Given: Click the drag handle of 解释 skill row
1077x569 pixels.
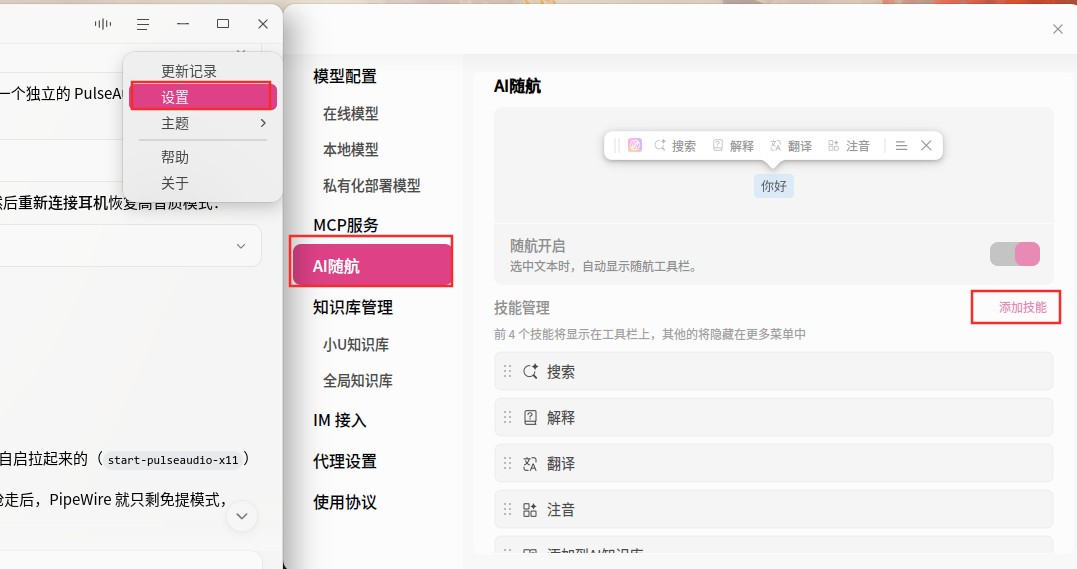Looking at the screenshot, I should [x=508, y=418].
